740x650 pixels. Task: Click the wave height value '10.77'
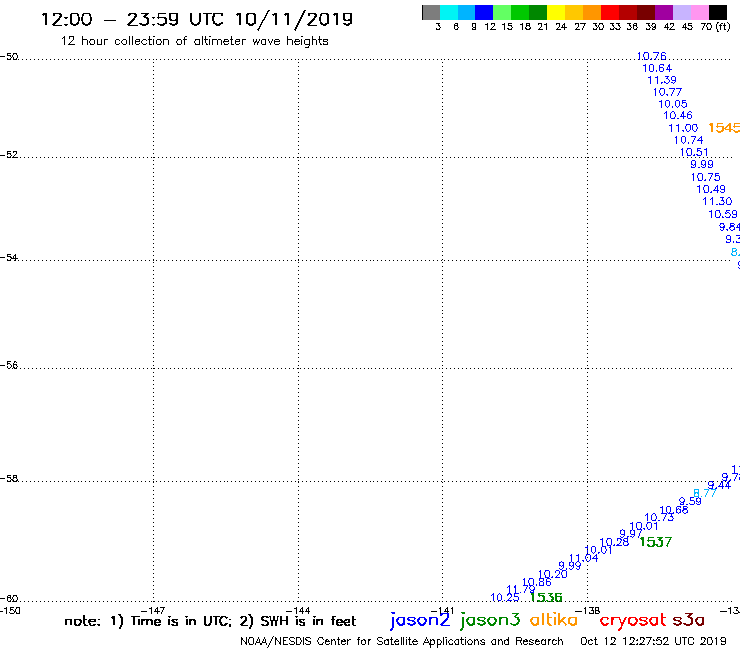coord(667,92)
